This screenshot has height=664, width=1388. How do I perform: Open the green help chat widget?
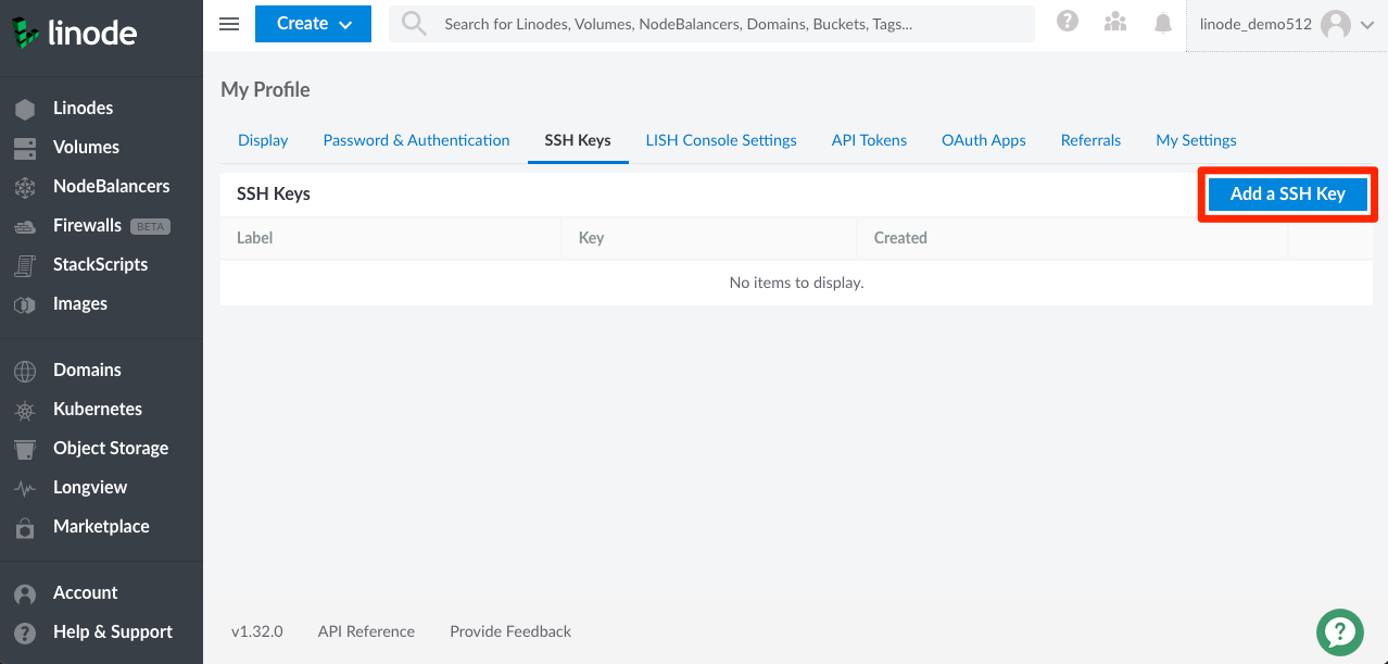point(1340,632)
